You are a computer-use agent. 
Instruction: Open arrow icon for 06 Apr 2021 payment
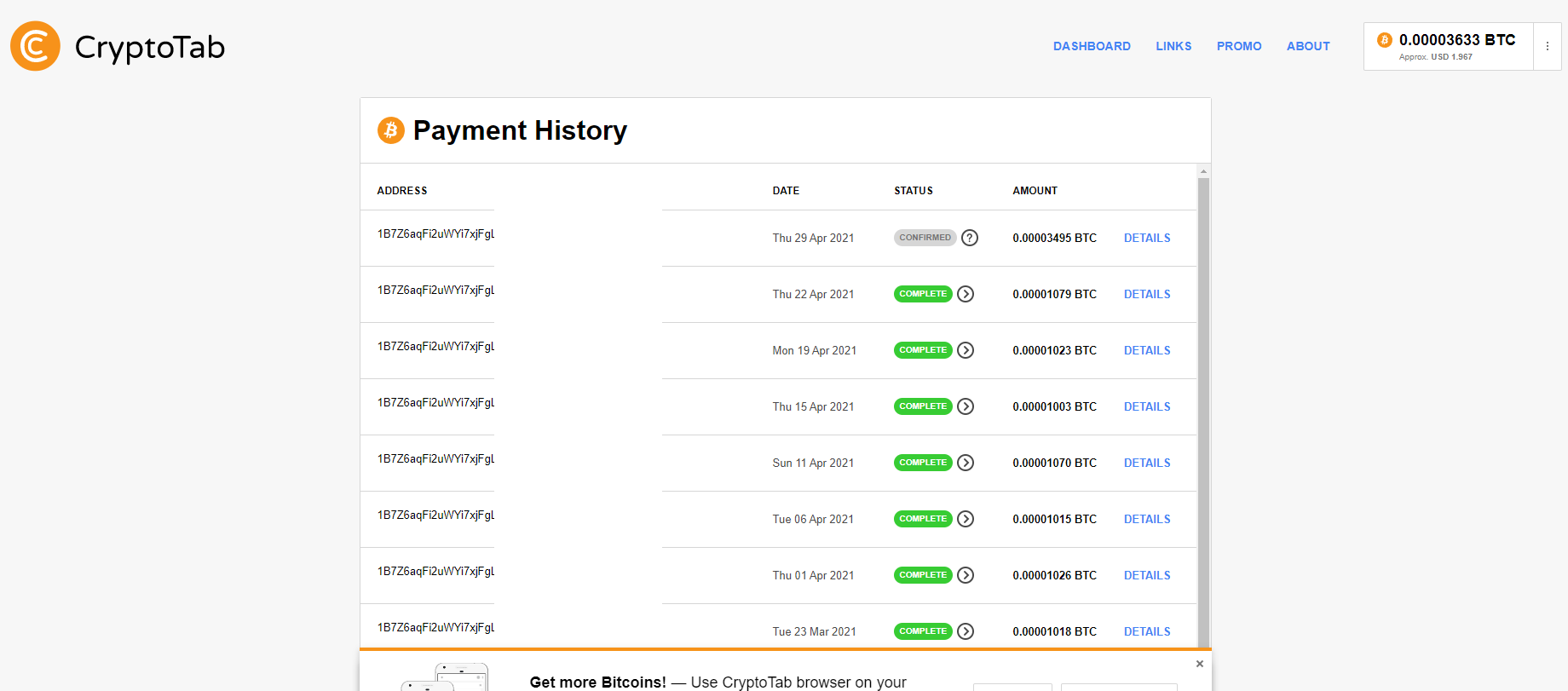tap(966, 519)
